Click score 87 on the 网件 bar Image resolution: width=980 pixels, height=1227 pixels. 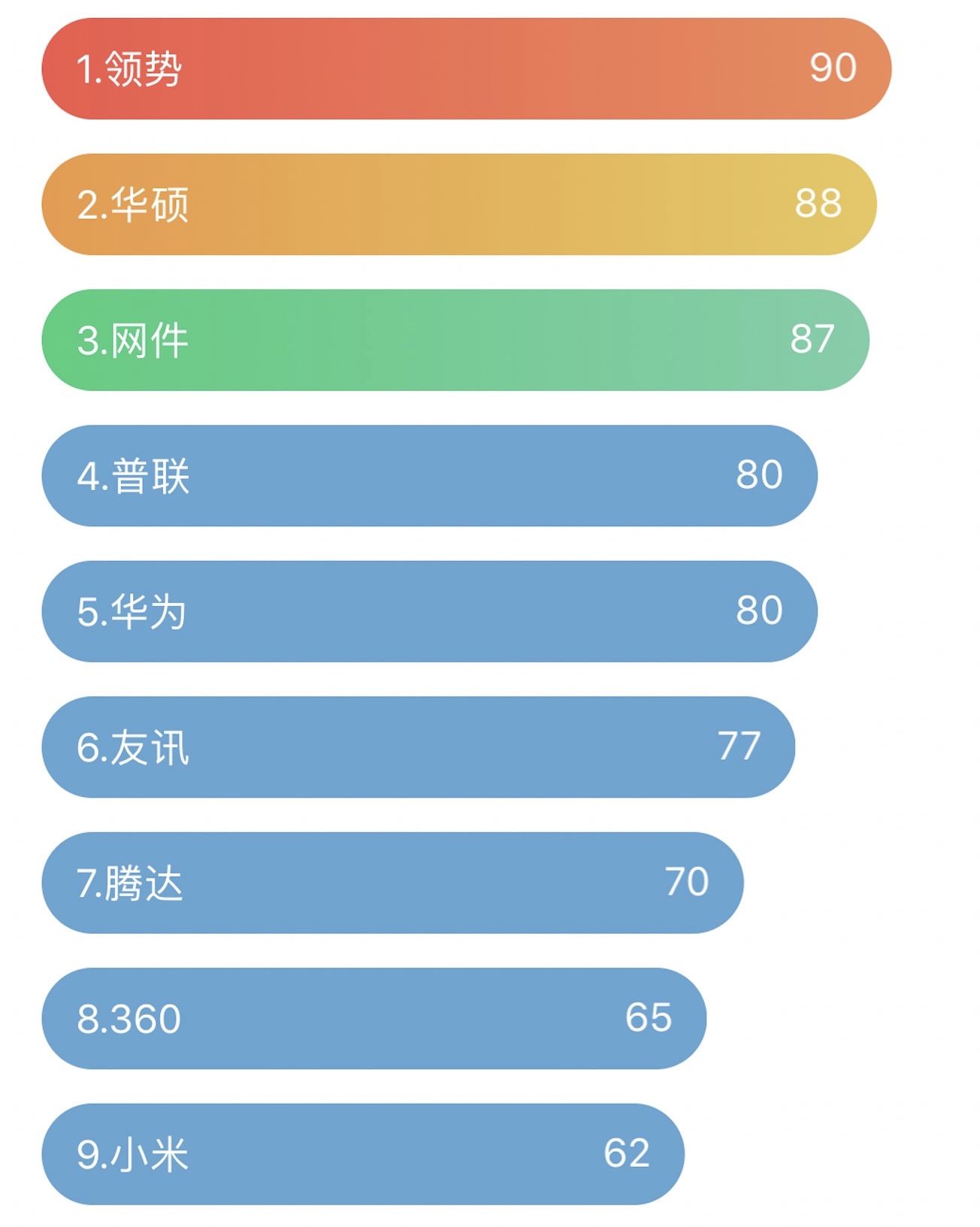point(812,339)
